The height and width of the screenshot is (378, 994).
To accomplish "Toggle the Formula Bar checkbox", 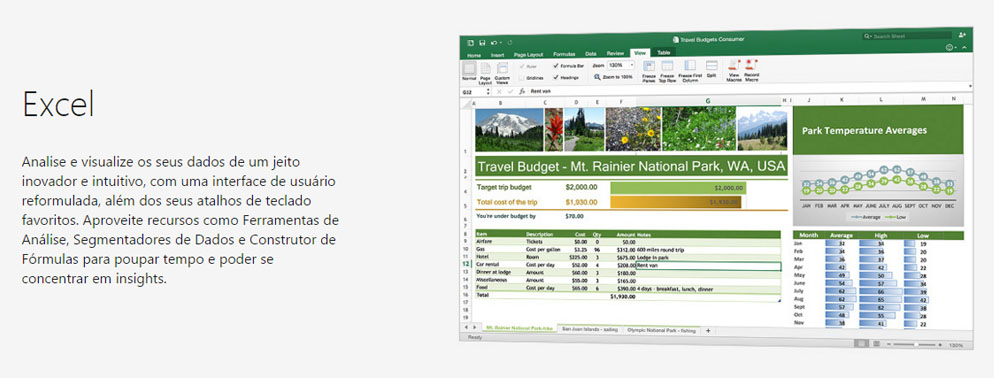I will [x=556, y=66].
